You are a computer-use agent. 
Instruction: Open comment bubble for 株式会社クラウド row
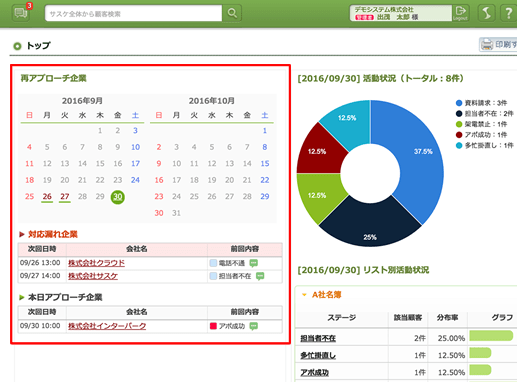pyautogui.click(x=254, y=263)
